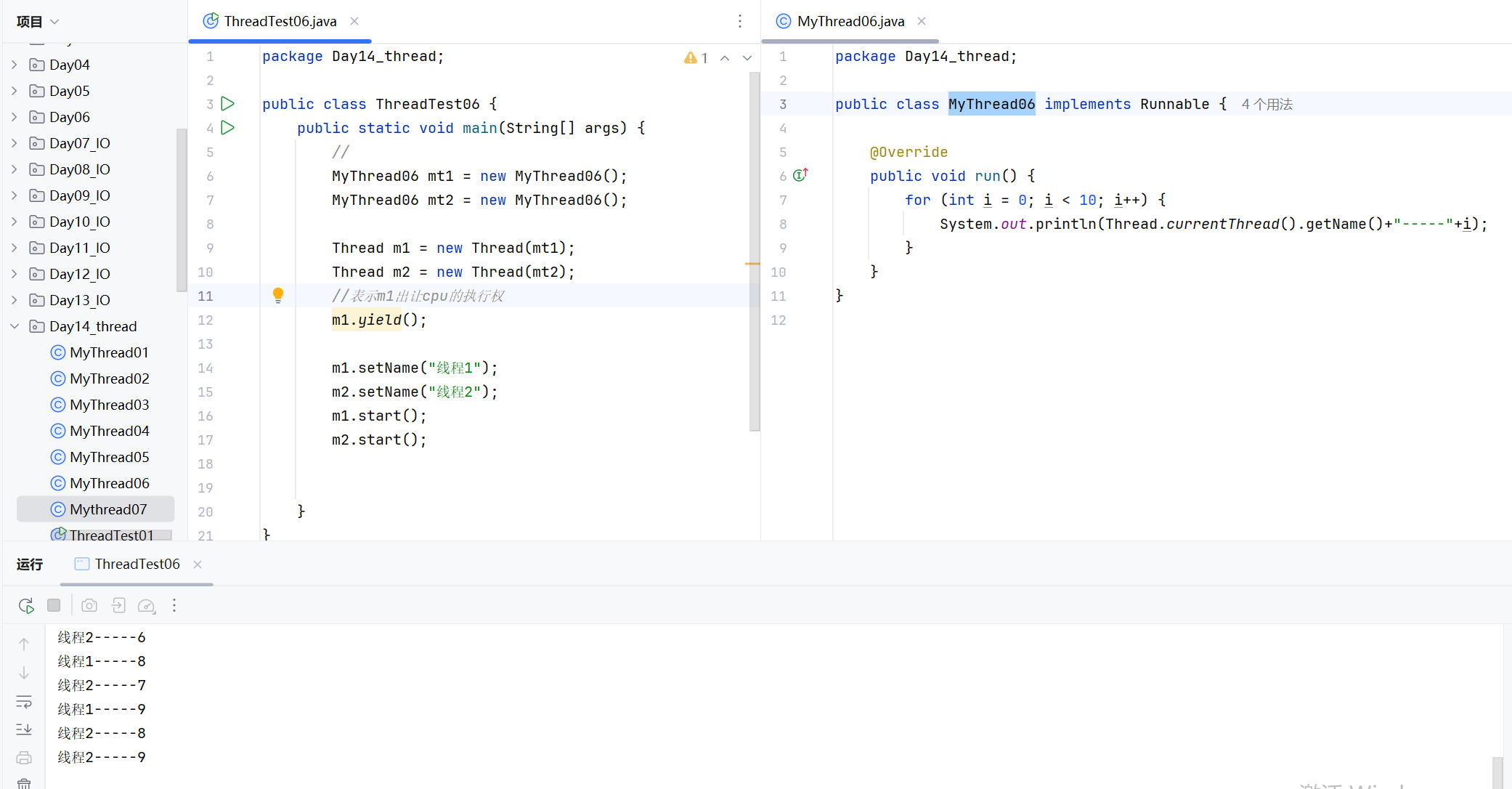
Task: Open the run toolbar more options menu
Action: tap(174, 605)
